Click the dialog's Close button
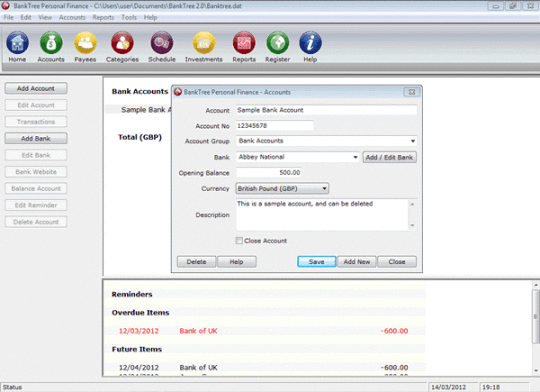This screenshot has height=392, width=540. pyautogui.click(x=397, y=262)
